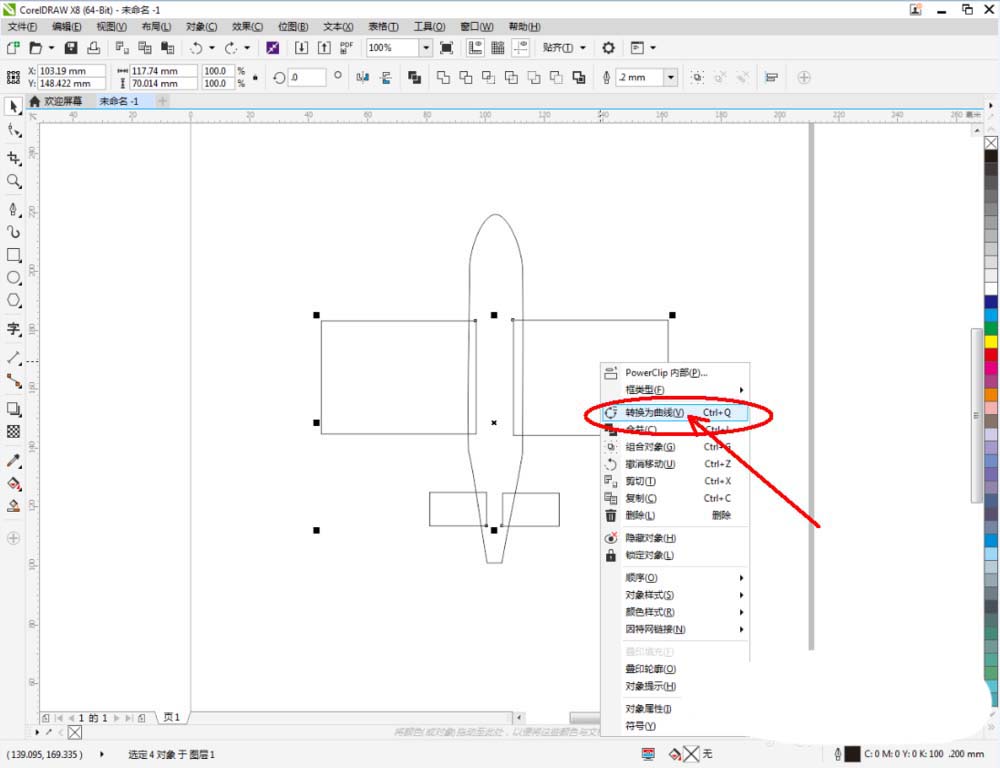Click PowerClip 内部(P) entry

[x=675, y=373]
